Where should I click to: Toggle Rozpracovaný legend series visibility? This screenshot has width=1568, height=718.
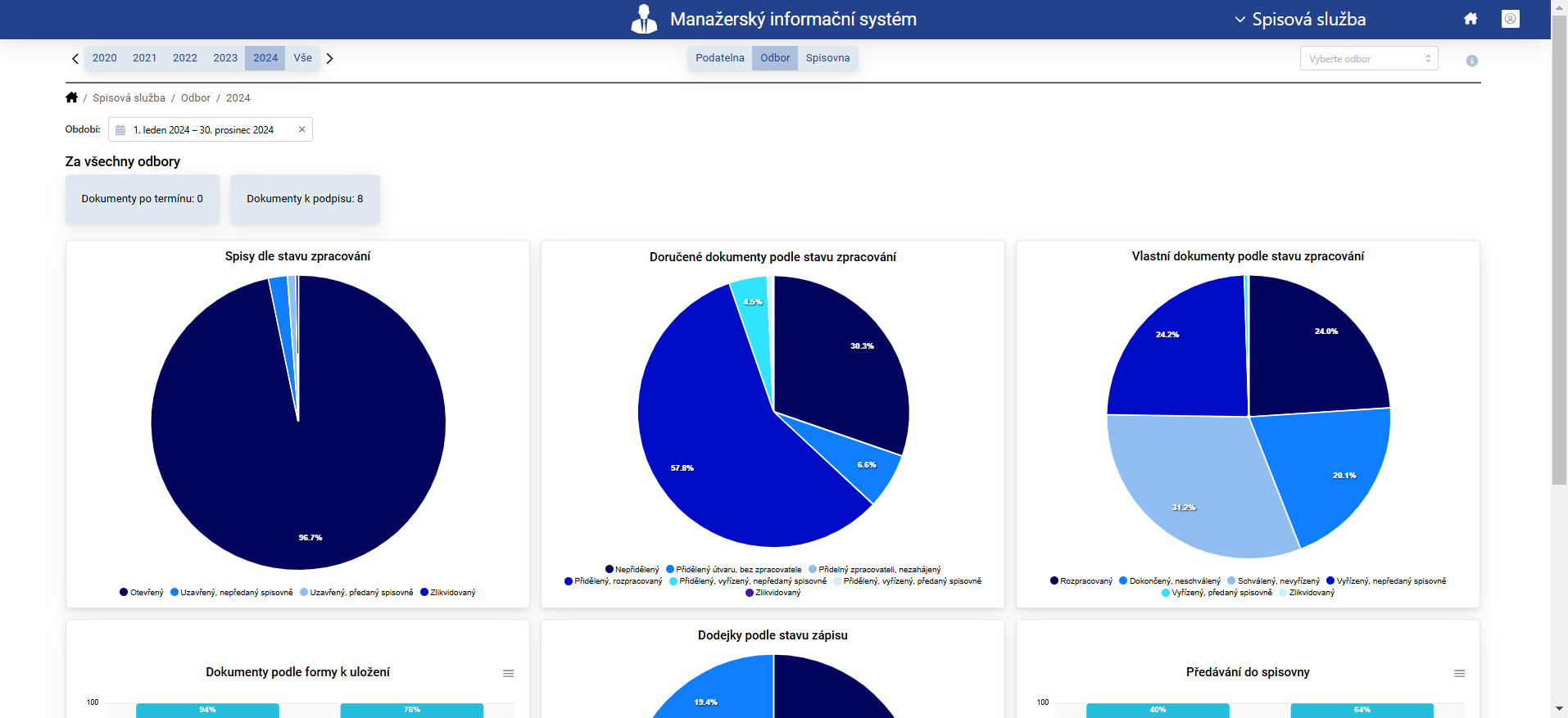1081,581
